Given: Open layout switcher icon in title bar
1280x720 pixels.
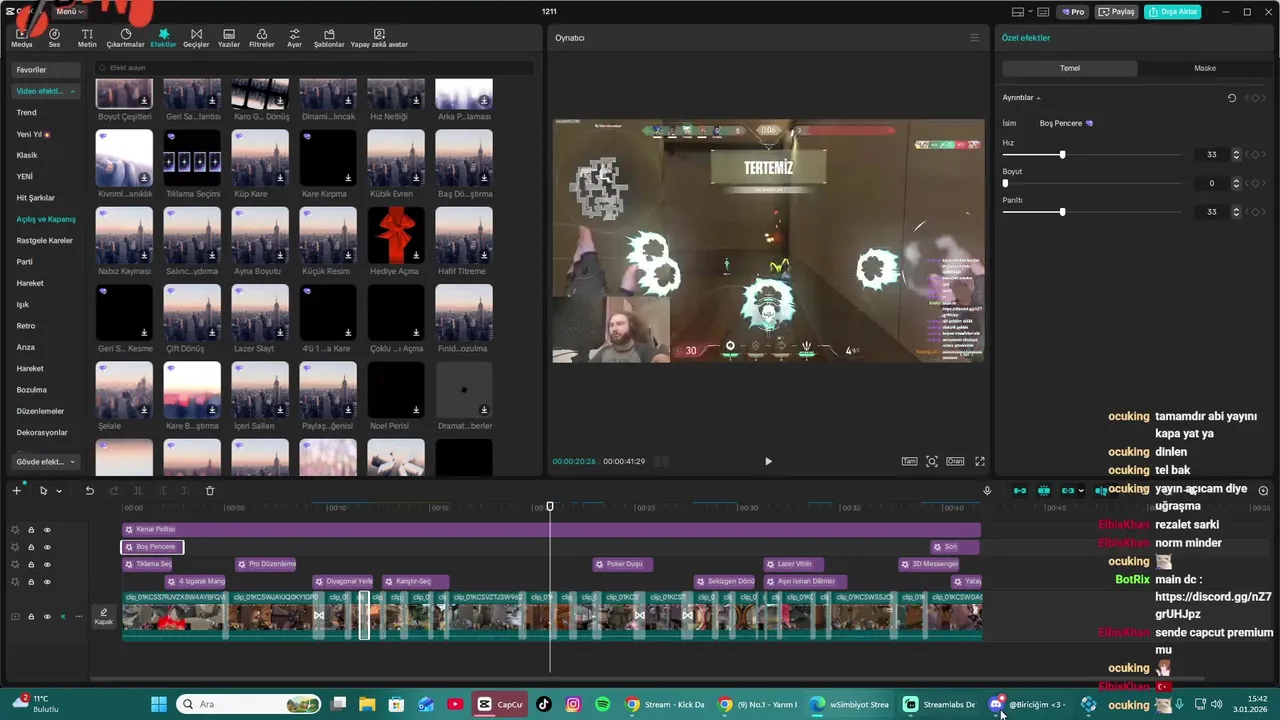Looking at the screenshot, I should point(1018,12).
